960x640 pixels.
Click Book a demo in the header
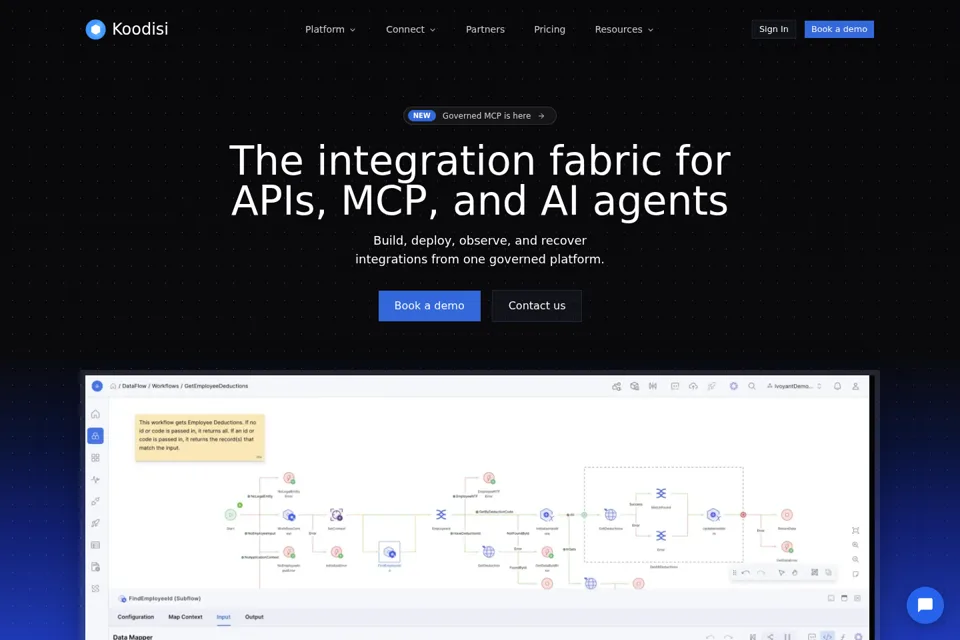coord(839,29)
